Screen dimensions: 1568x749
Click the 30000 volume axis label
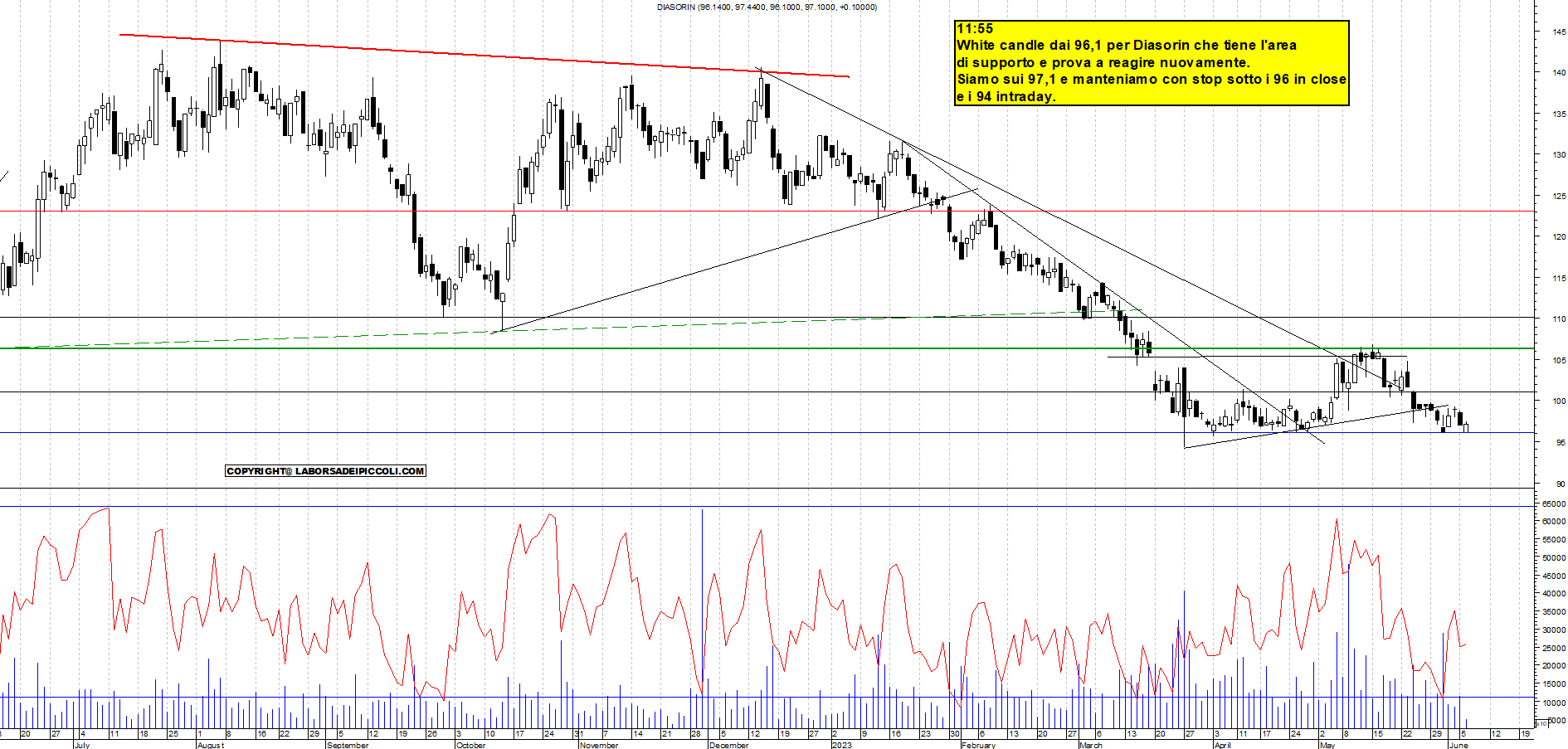click(1554, 630)
